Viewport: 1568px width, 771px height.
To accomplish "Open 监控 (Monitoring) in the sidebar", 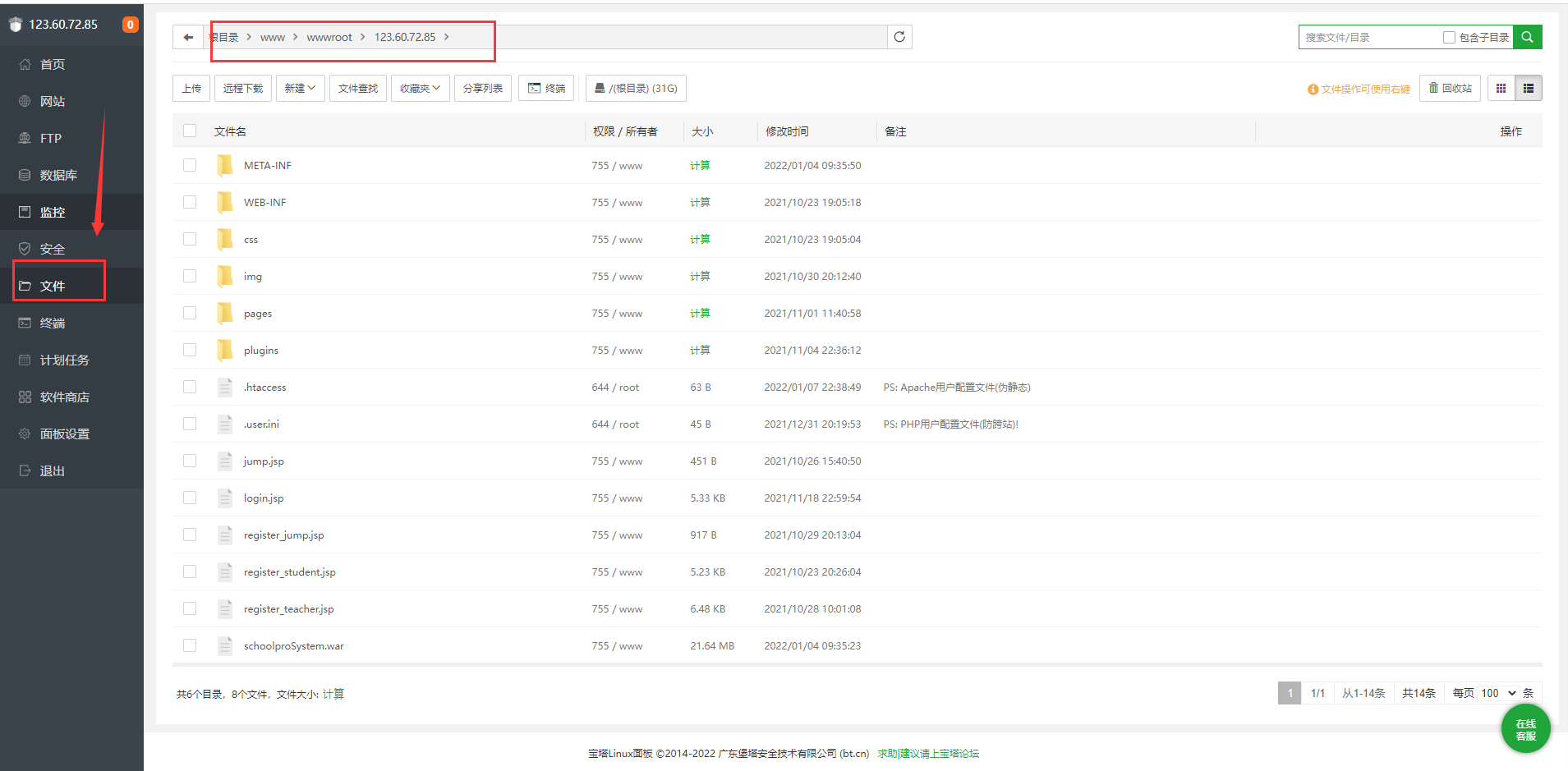I will pyautogui.click(x=71, y=212).
